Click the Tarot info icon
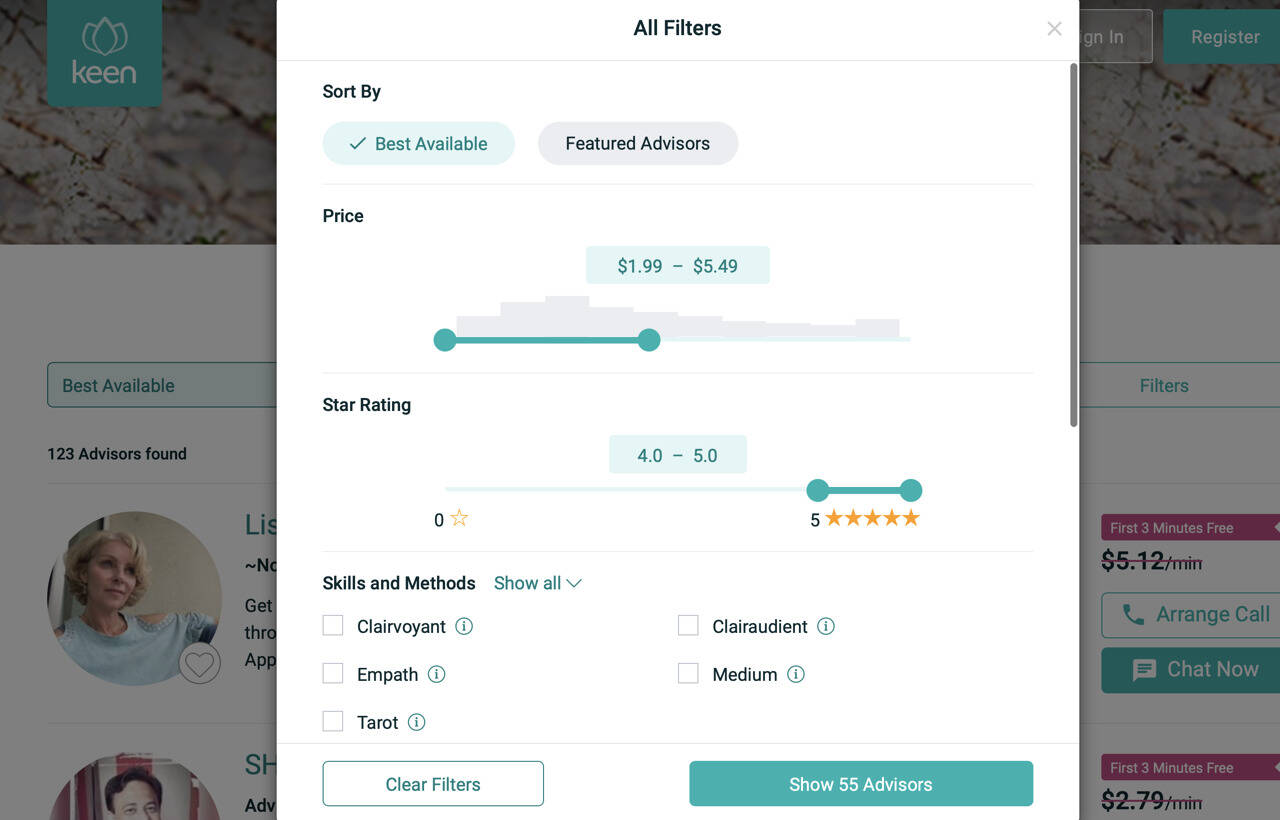This screenshot has width=1280, height=820. [417, 722]
